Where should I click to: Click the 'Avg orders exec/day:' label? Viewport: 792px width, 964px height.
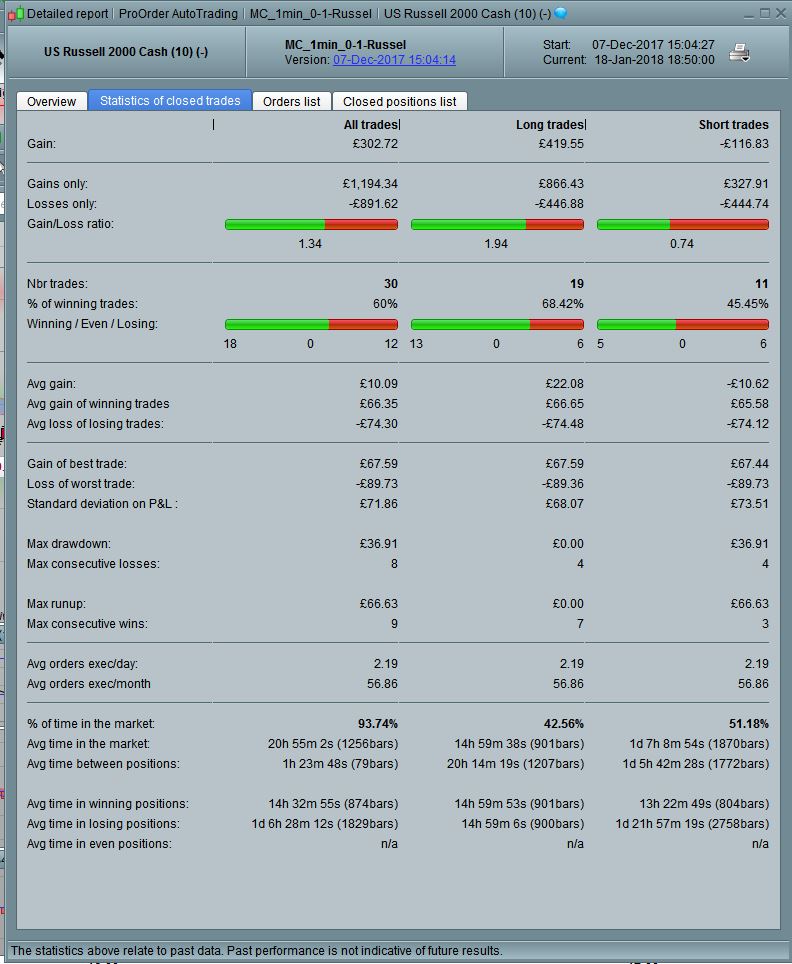coord(82,664)
